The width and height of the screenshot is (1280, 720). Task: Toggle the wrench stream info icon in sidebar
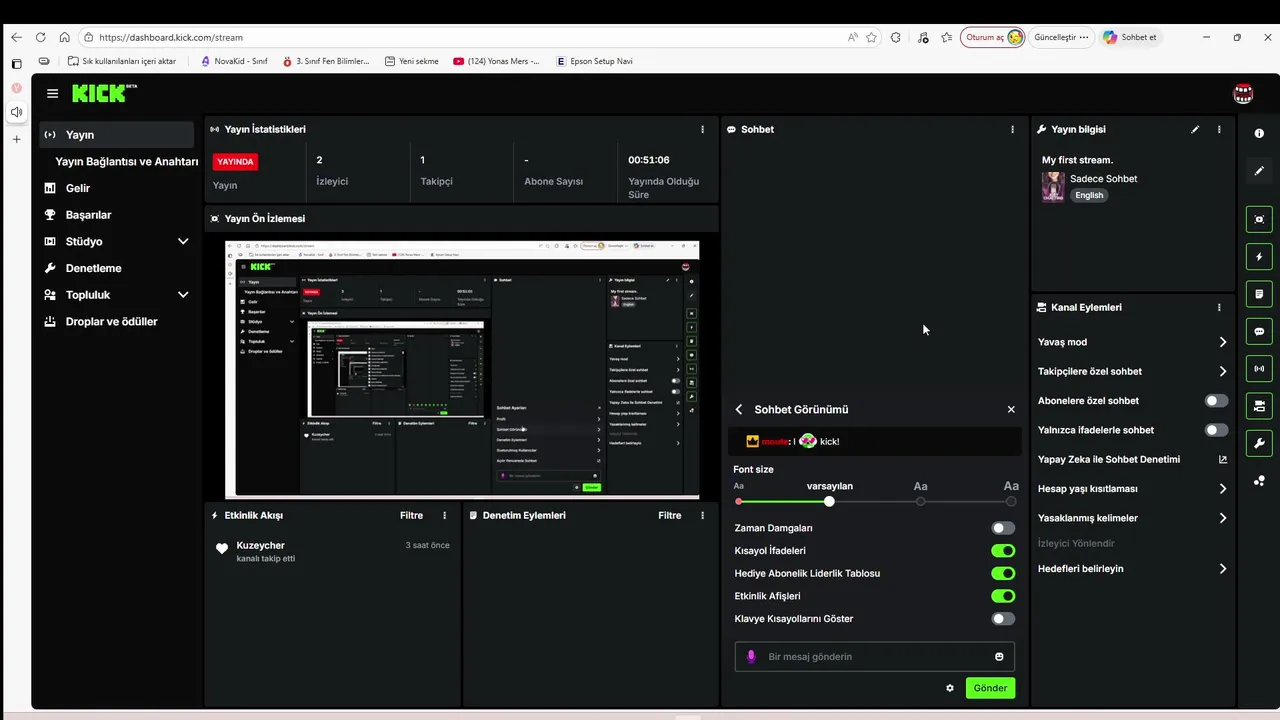coord(1259,443)
